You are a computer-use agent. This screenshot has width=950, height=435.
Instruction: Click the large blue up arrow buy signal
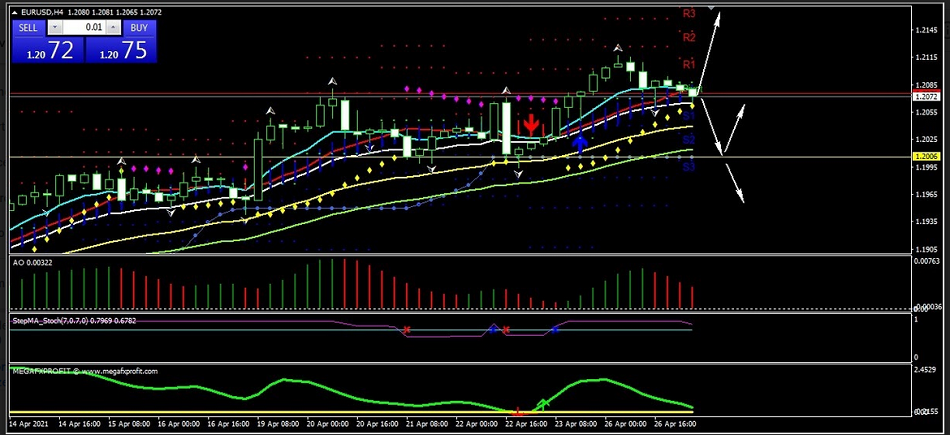click(580, 143)
